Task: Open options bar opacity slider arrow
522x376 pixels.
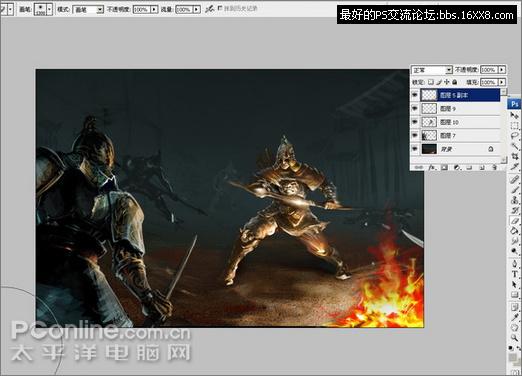Action: 154,9
